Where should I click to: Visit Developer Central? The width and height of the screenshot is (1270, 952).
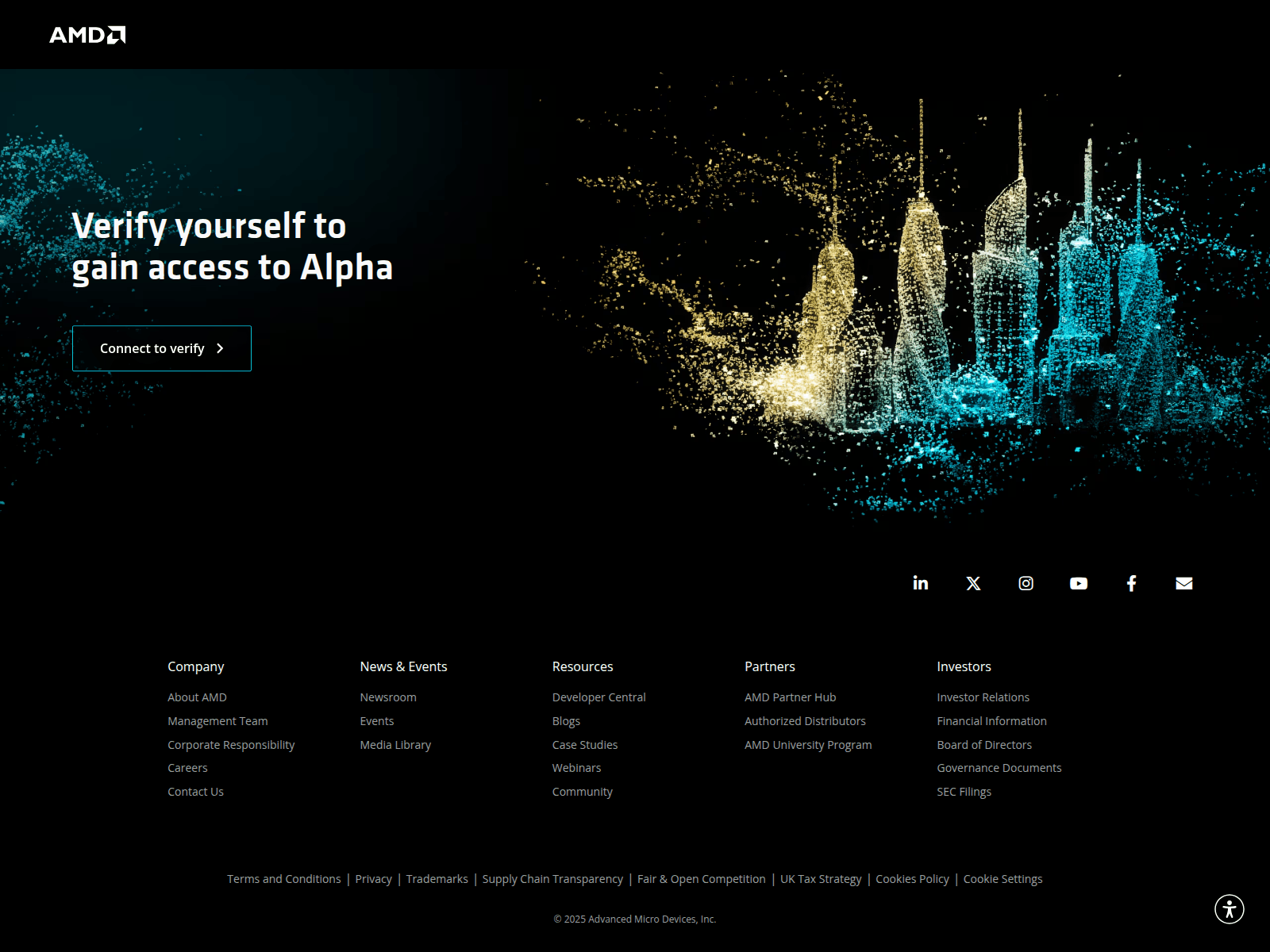point(599,697)
